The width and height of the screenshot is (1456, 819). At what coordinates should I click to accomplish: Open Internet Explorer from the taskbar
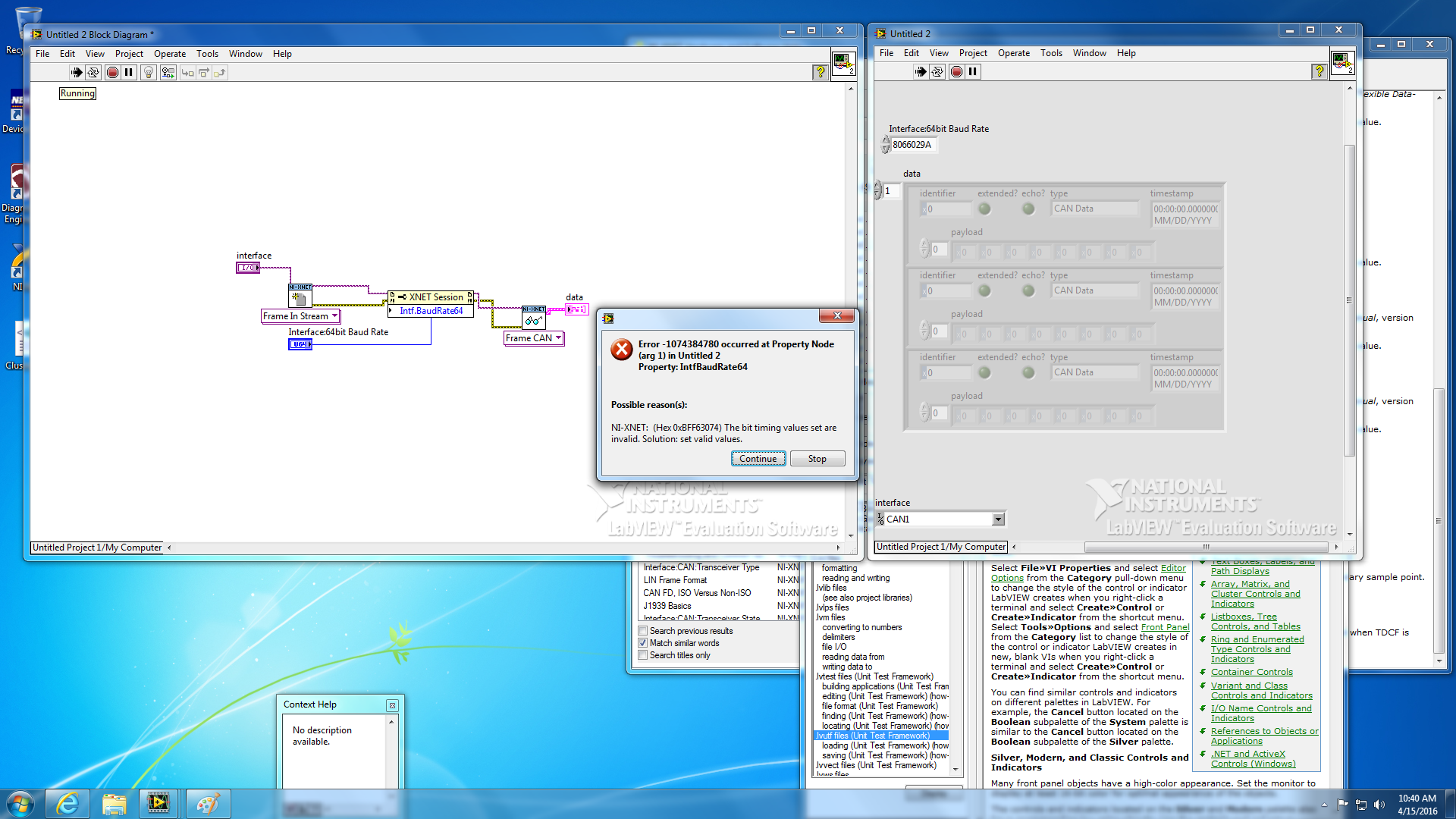coord(68,804)
